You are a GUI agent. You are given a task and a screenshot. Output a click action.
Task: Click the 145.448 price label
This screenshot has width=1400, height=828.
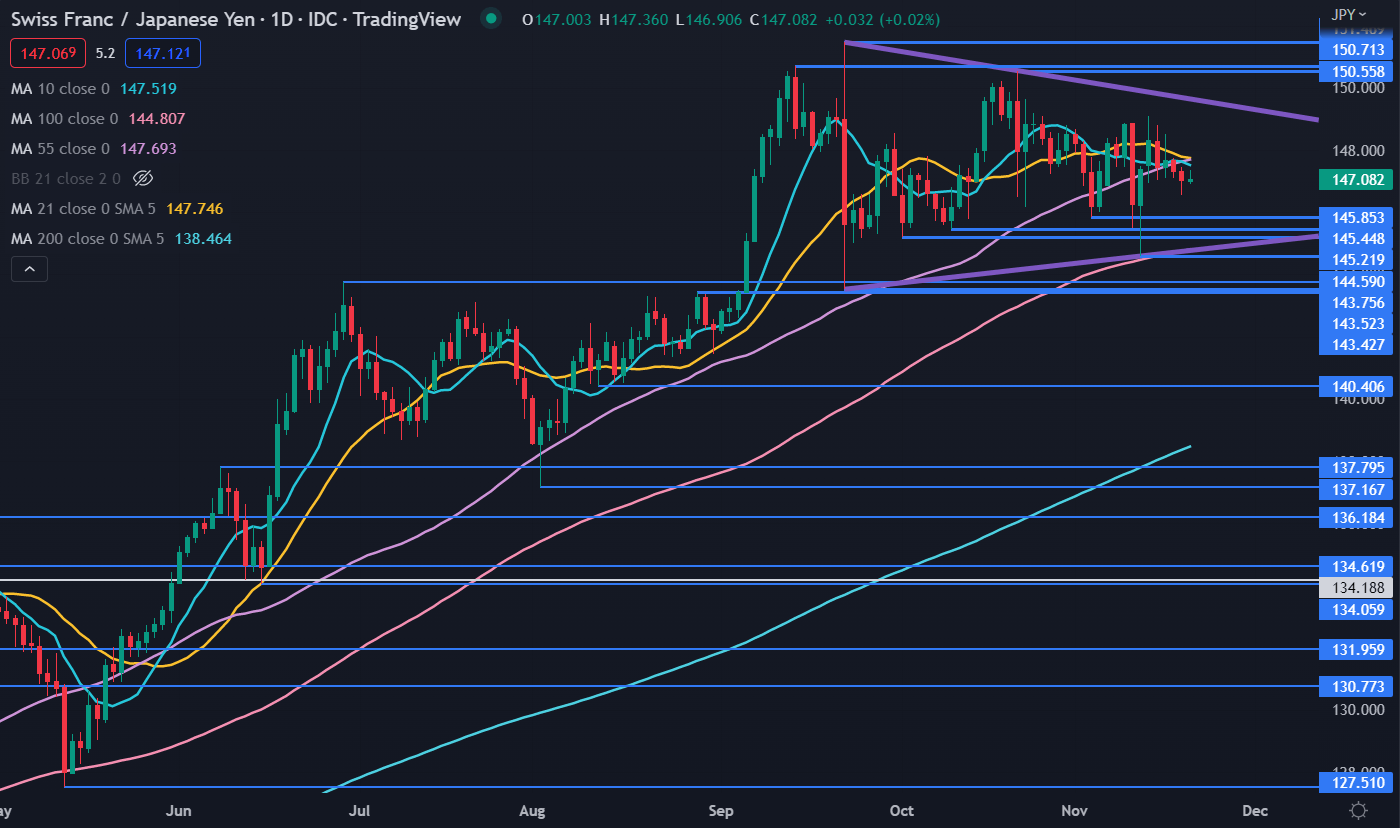point(1358,238)
